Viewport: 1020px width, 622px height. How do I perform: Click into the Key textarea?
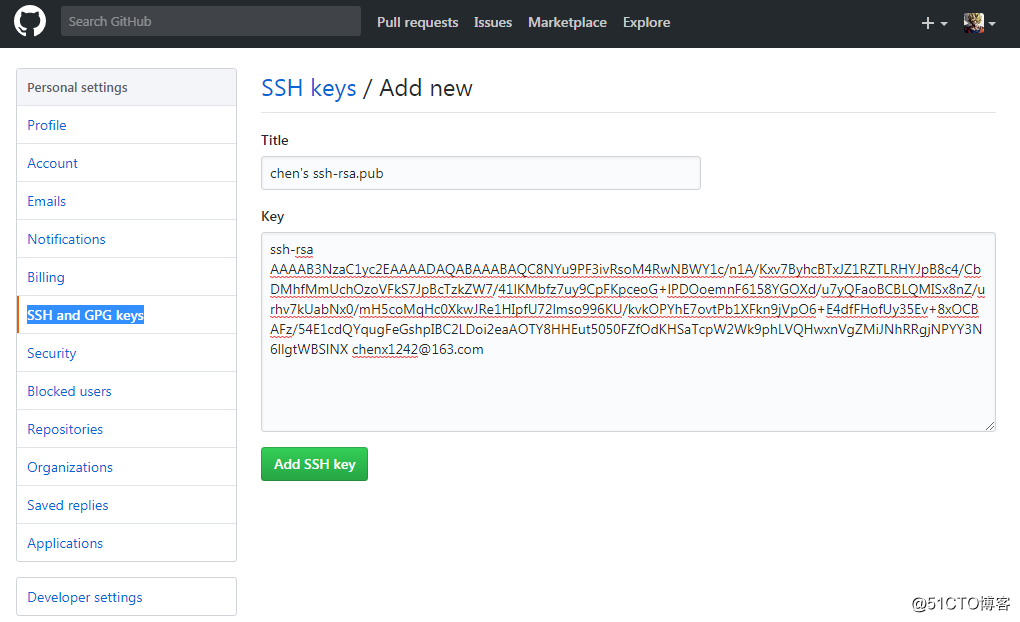tap(628, 332)
